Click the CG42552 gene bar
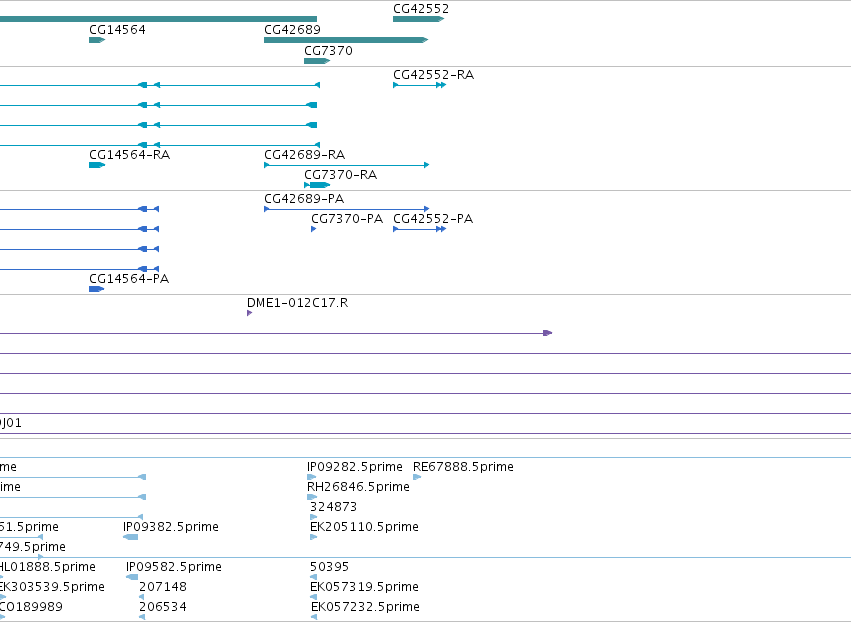The width and height of the screenshot is (851, 622). (x=418, y=19)
